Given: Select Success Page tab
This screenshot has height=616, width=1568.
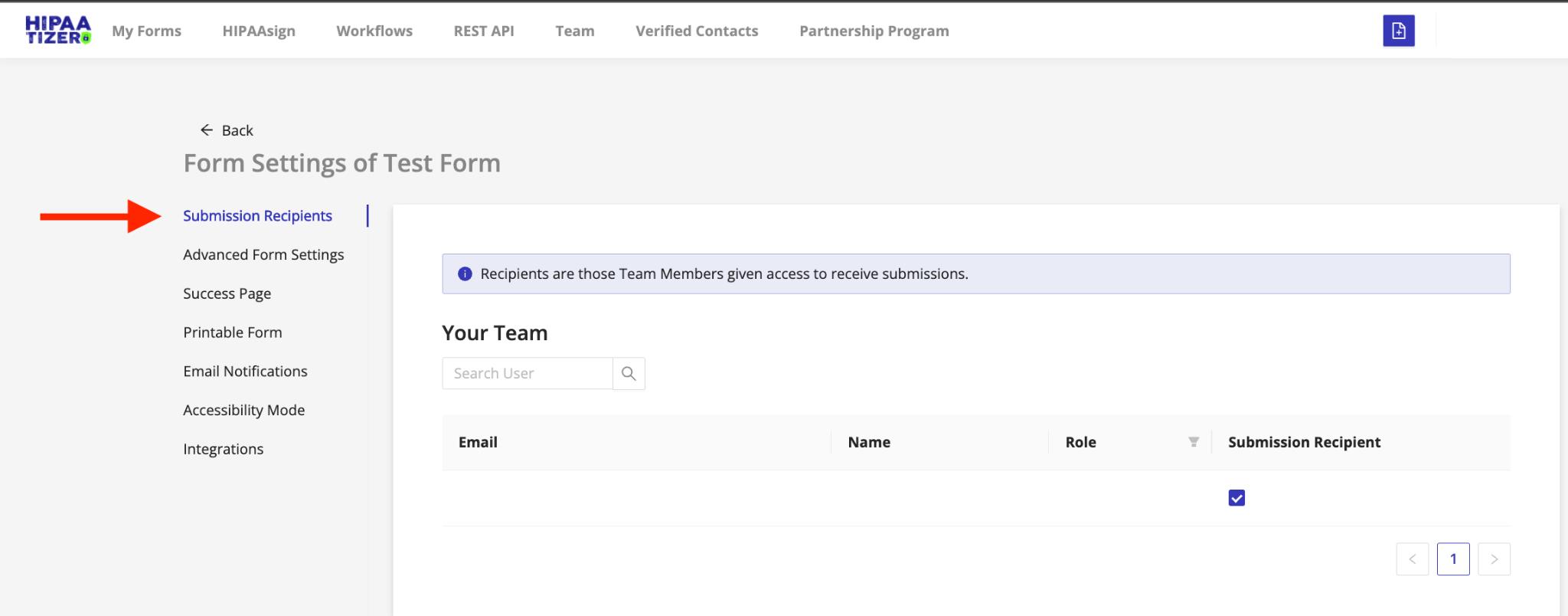Looking at the screenshot, I should click(x=227, y=293).
